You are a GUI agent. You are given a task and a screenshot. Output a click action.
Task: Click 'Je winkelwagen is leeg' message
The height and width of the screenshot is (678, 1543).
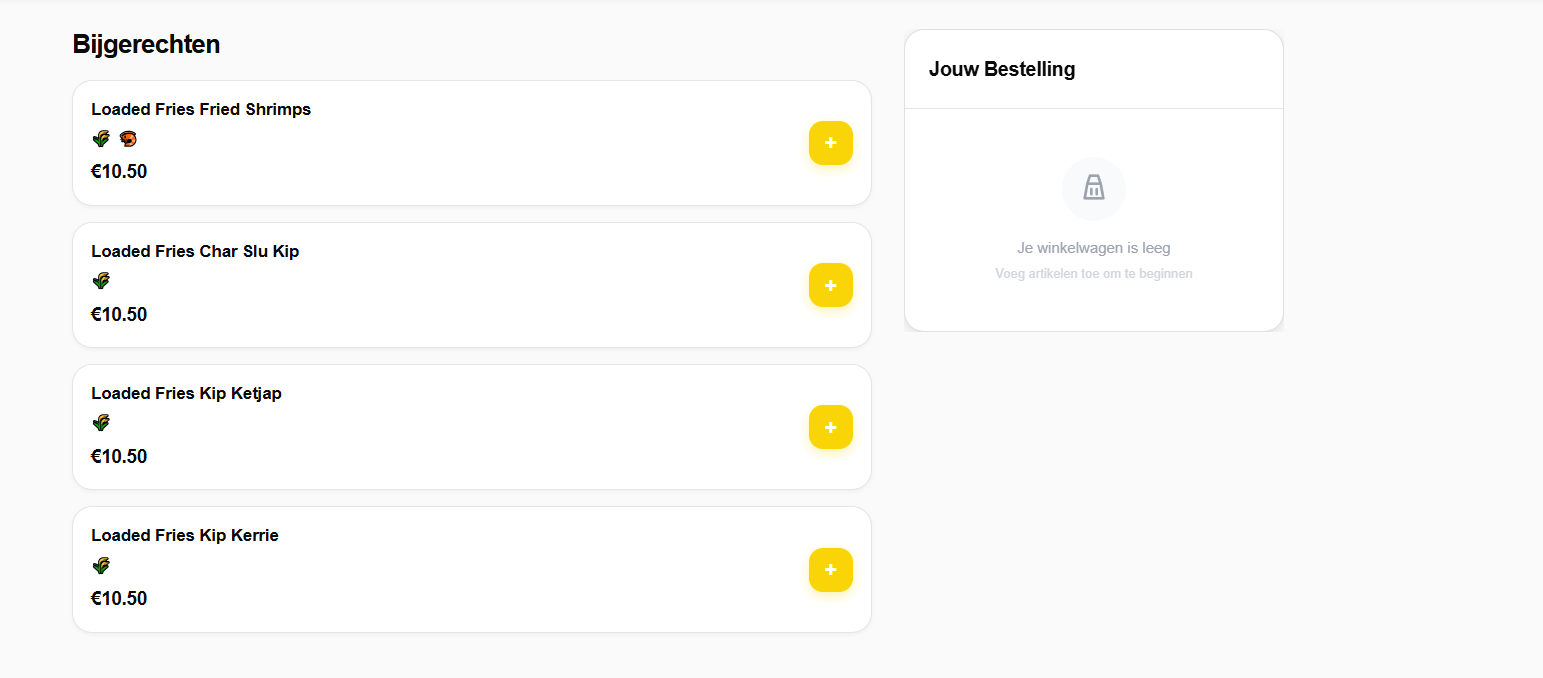1093,248
